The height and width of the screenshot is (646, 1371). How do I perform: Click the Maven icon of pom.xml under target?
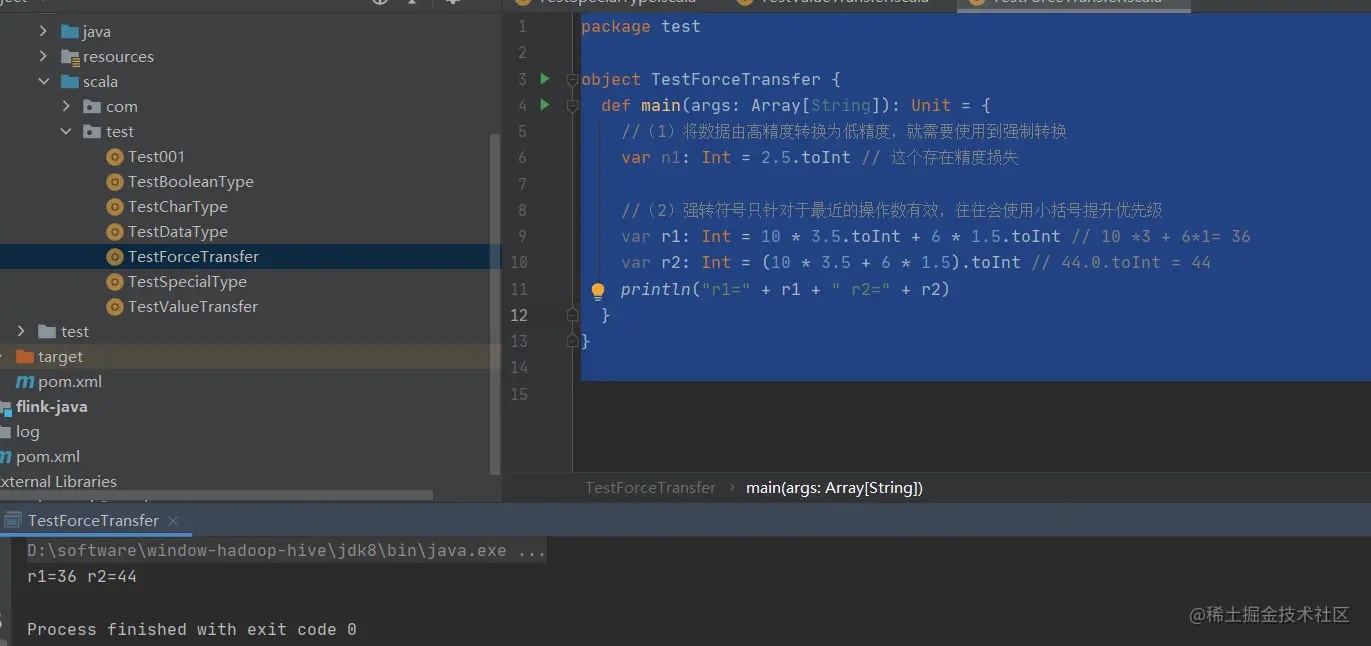click(25, 382)
